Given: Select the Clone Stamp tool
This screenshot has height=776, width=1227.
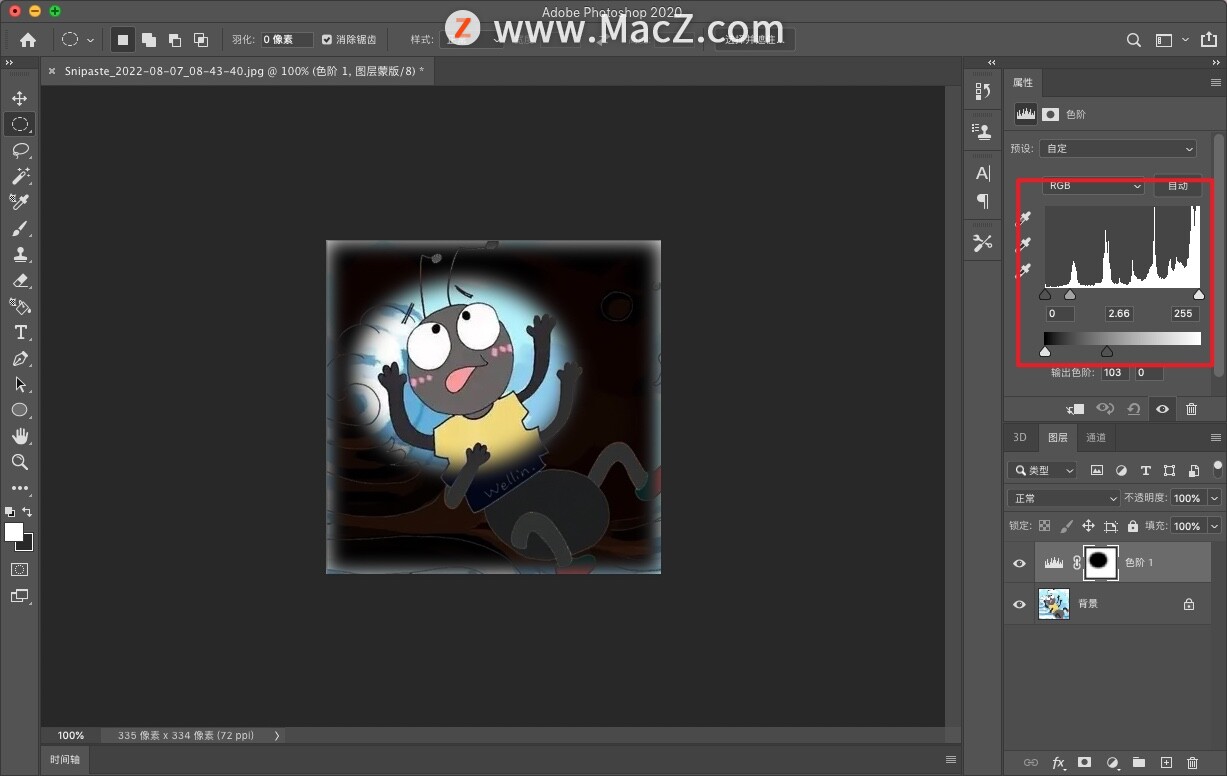Looking at the screenshot, I should tap(20, 254).
